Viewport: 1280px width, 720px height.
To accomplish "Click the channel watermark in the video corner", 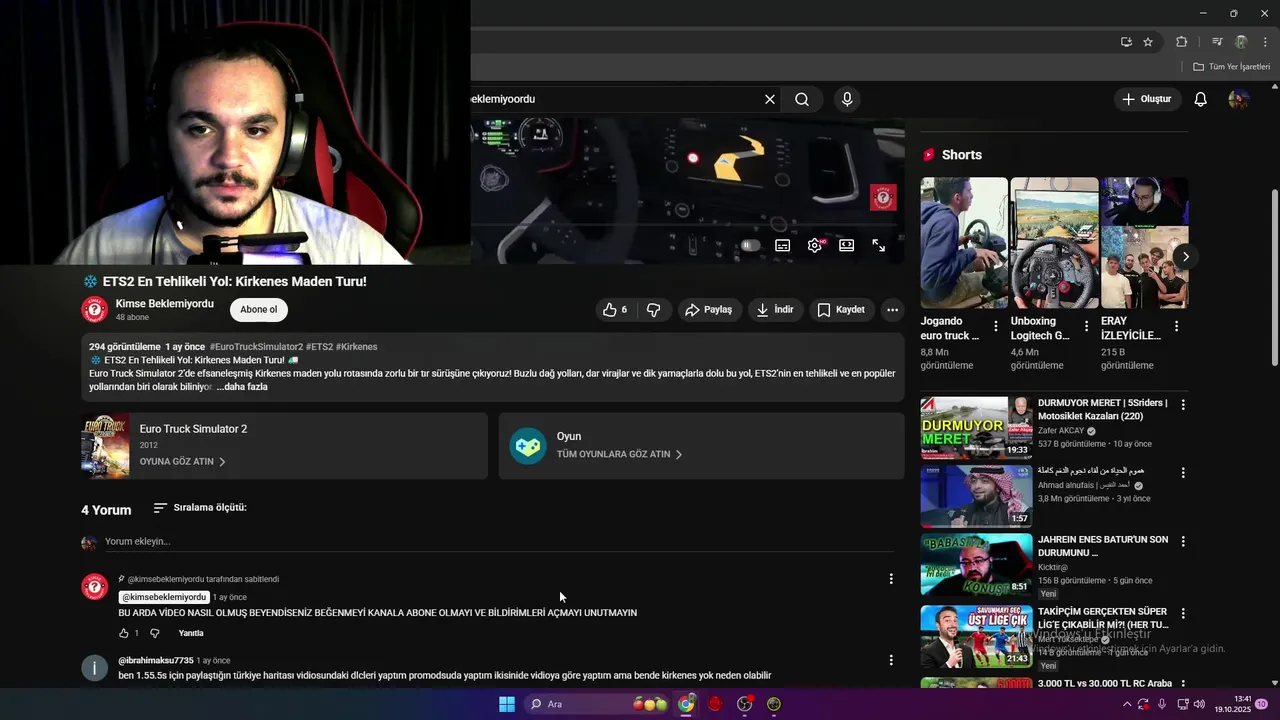I will pyautogui.click(x=883, y=197).
